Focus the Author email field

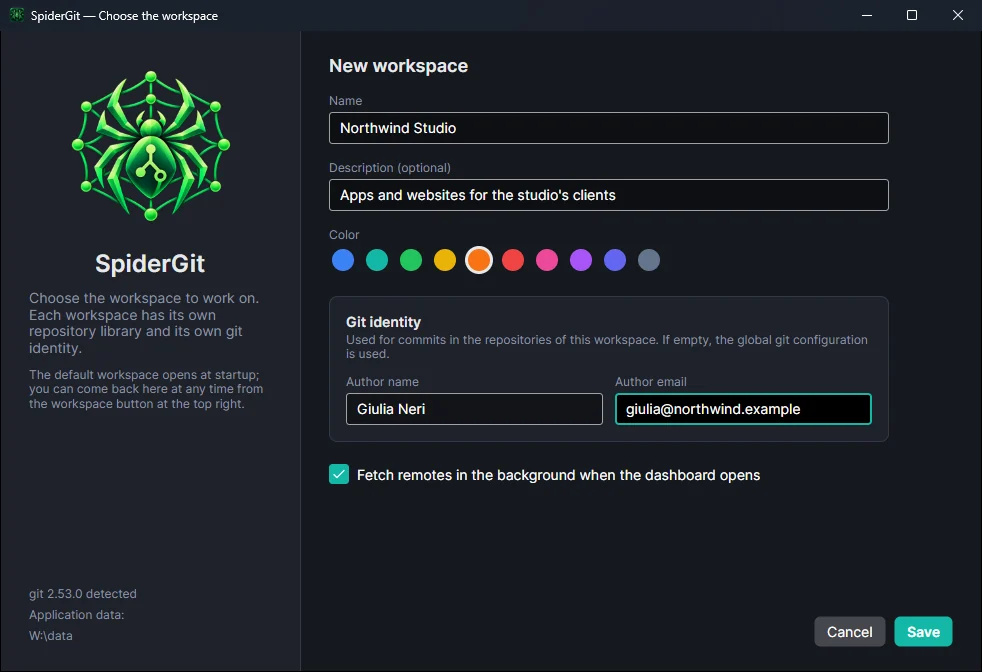pos(743,409)
